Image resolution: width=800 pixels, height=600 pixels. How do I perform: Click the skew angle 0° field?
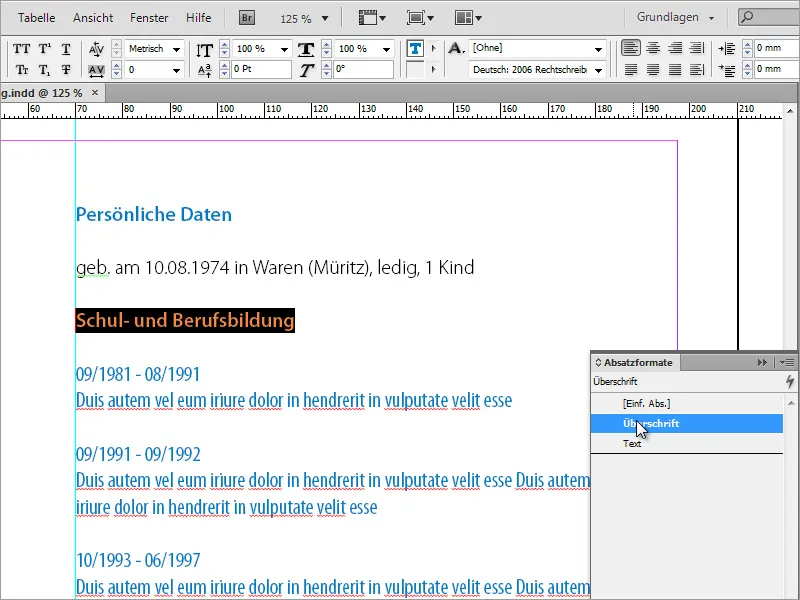(363, 69)
